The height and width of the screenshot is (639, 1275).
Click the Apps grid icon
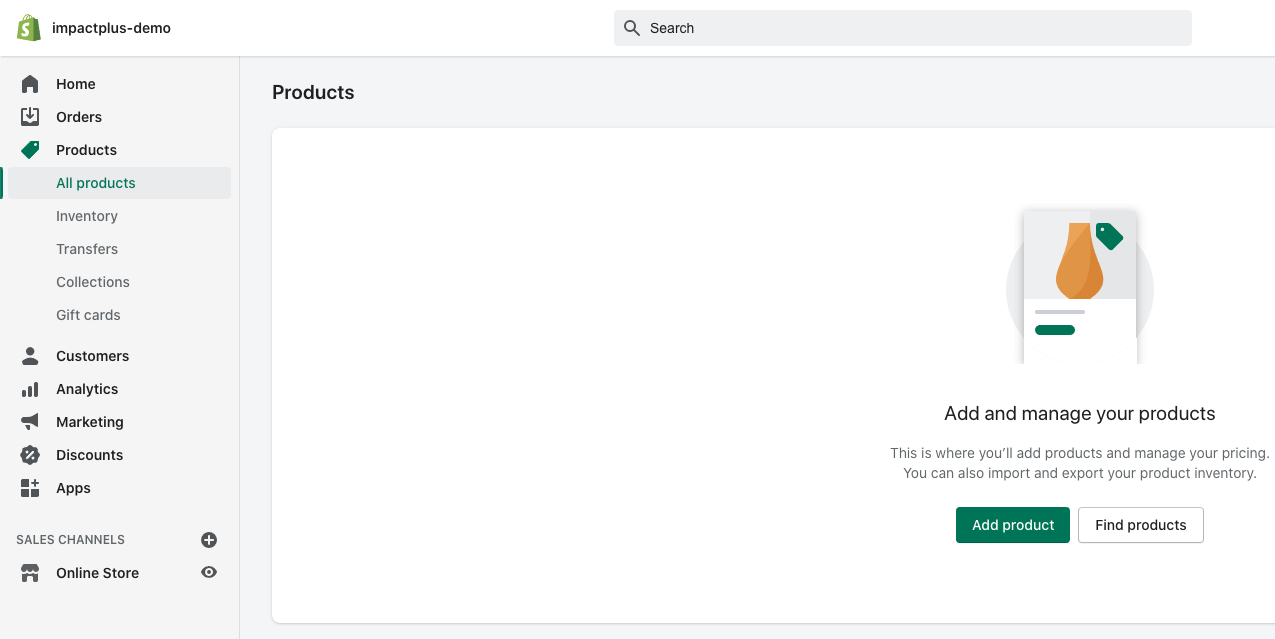point(30,488)
